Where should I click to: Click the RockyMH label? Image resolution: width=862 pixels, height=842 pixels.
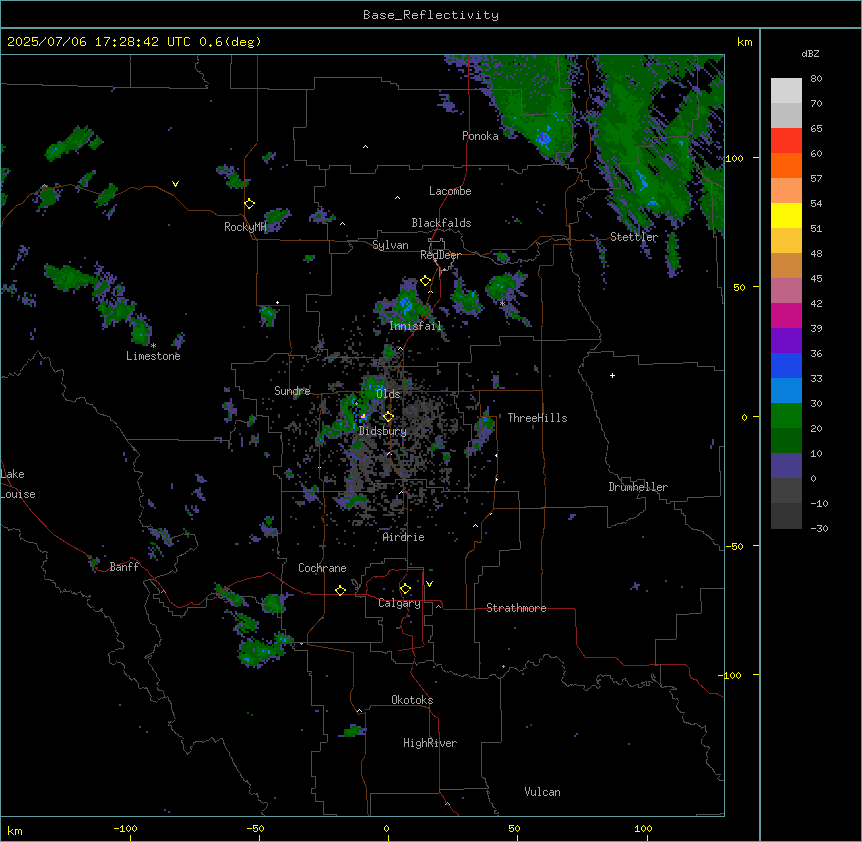[245, 227]
